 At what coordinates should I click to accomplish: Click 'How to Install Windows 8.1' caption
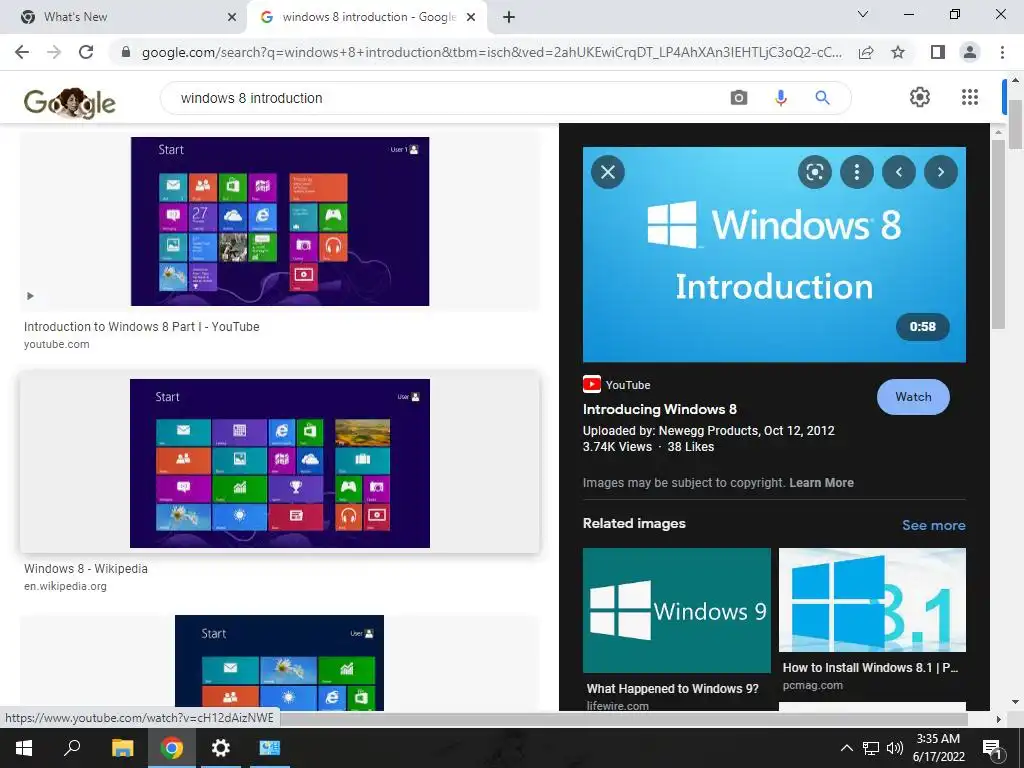[x=871, y=667]
